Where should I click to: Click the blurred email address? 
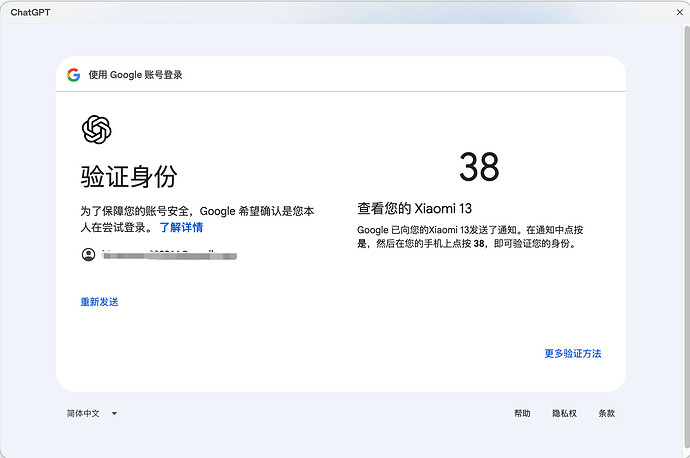point(169,255)
